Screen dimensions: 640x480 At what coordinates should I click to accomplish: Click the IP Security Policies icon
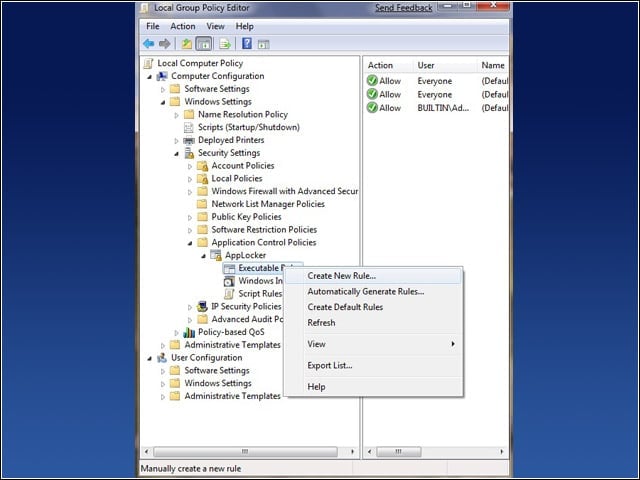[x=202, y=307]
